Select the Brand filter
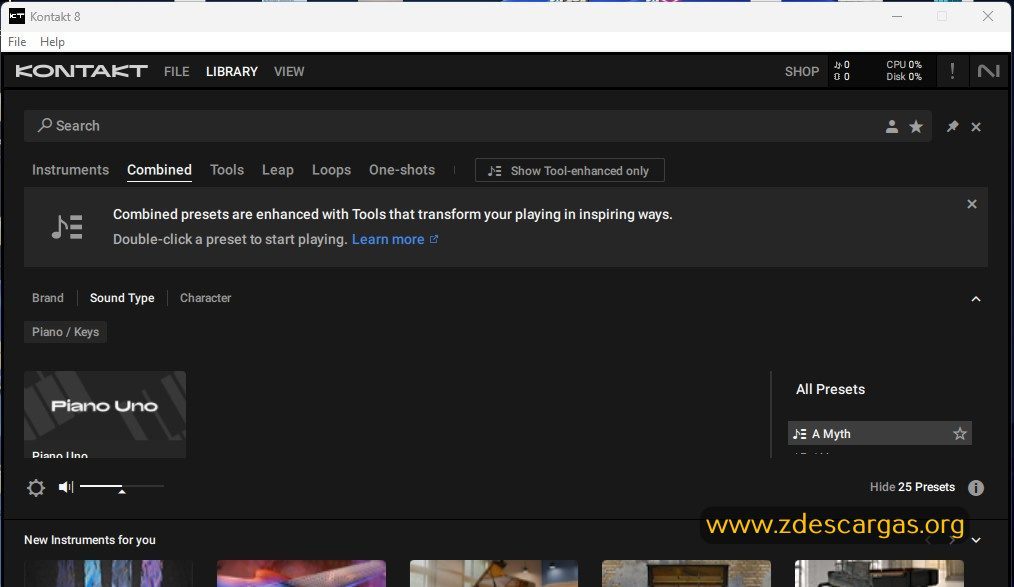 48,298
